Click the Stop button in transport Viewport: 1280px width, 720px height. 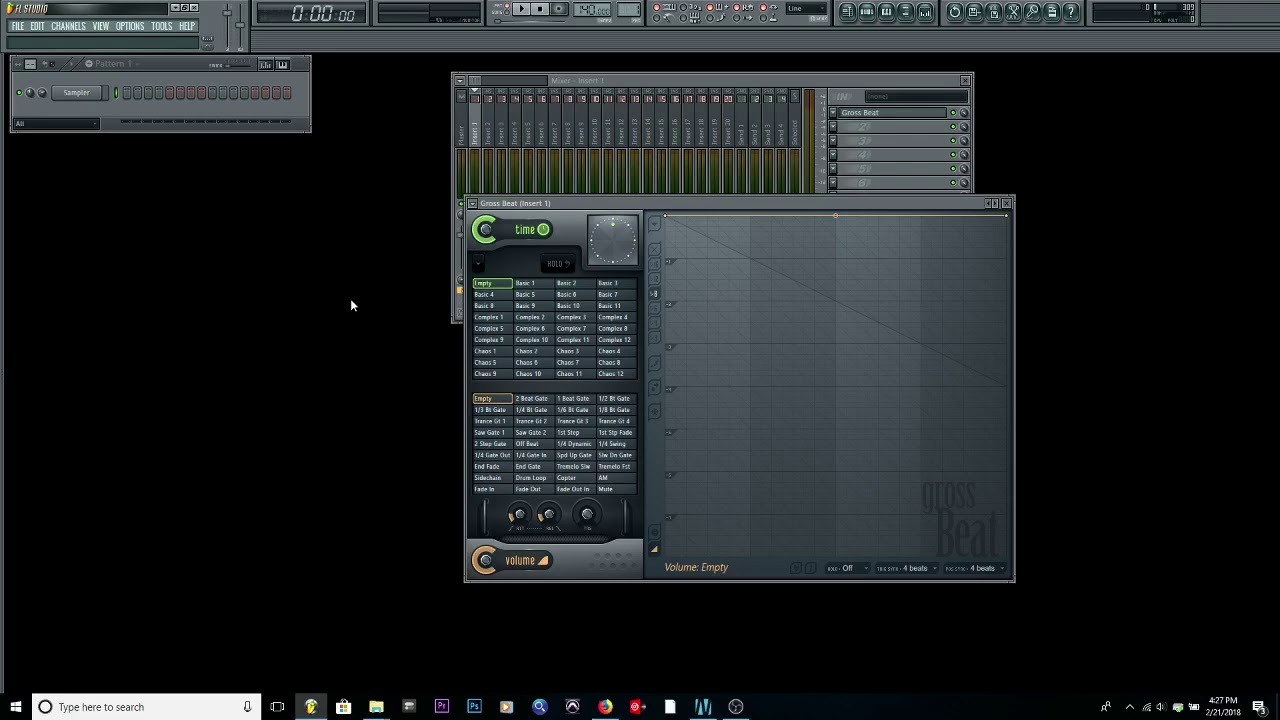(x=540, y=10)
